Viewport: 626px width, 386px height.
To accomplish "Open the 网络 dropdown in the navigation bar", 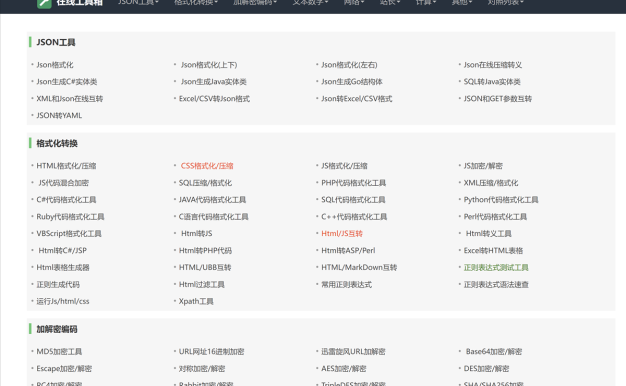I will (354, 3).
